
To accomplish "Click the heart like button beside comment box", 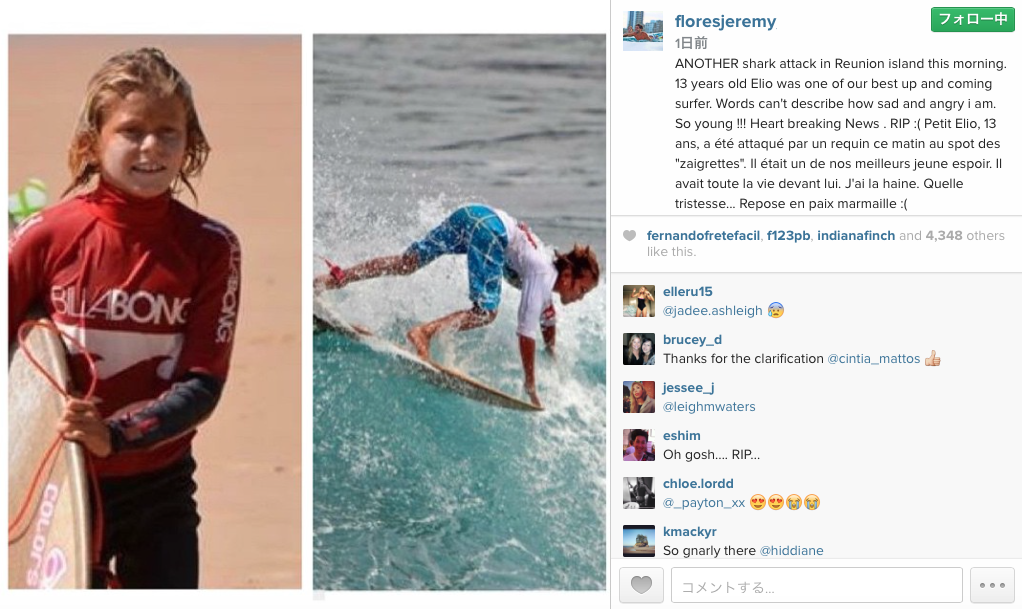I will click(641, 585).
